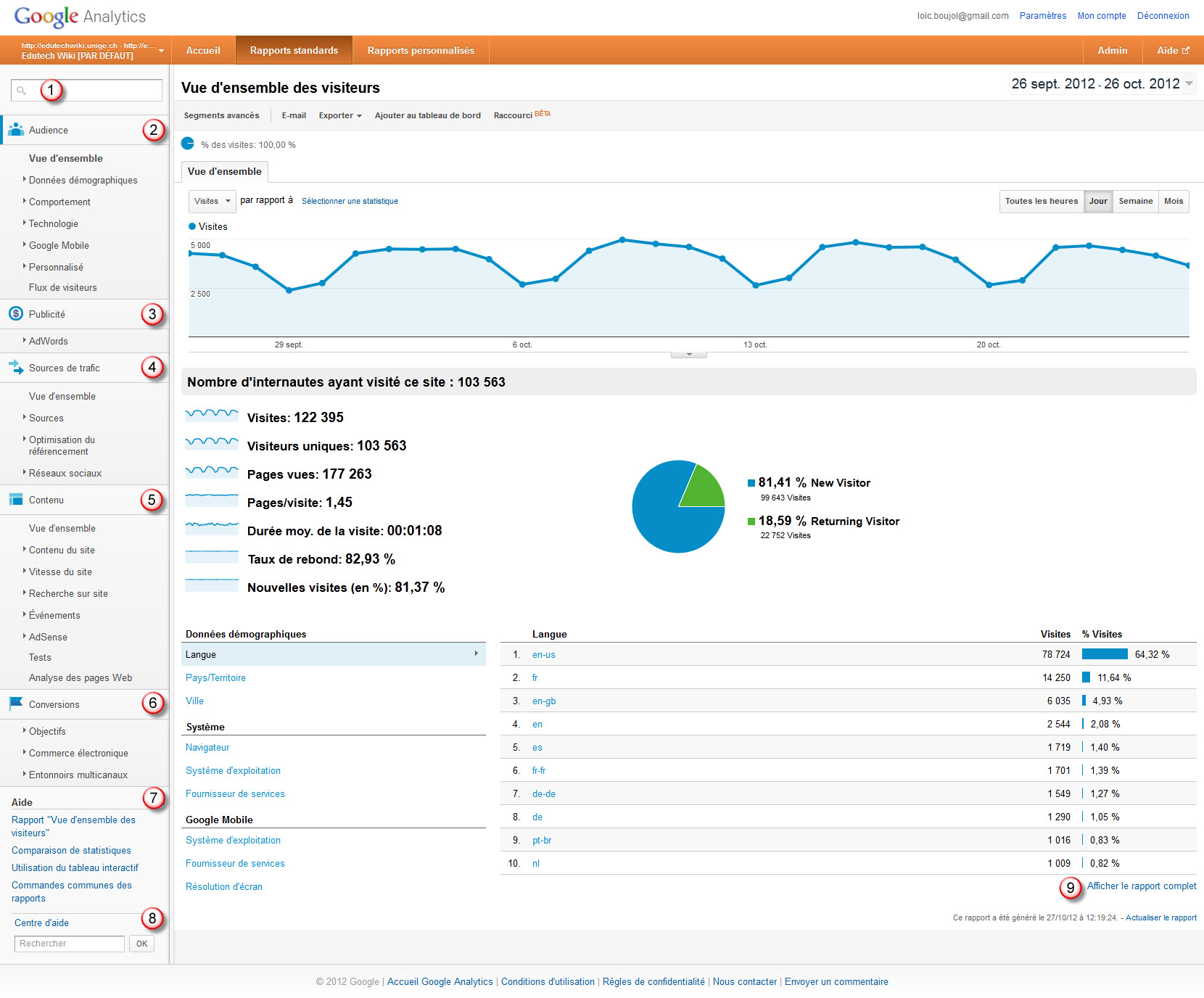Screen dimensions: 1204x998
Task: Open Flux de visiteurs report
Action: 62,287
